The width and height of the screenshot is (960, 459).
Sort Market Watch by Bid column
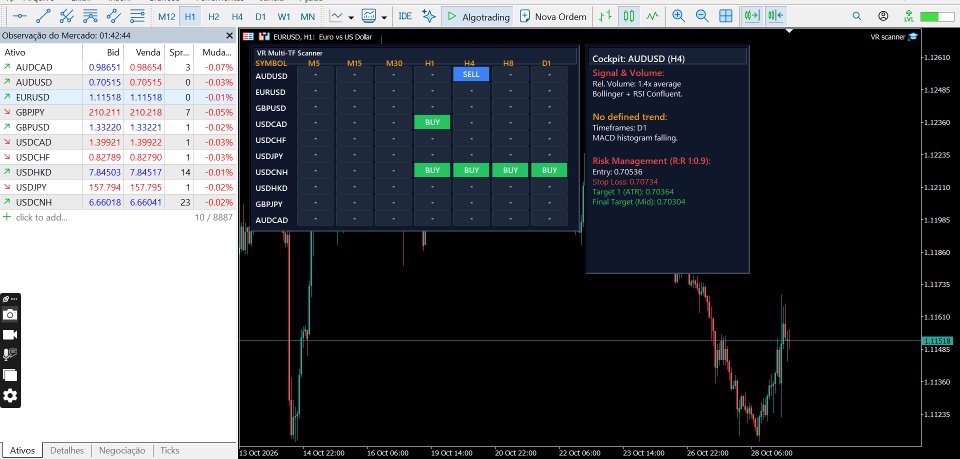pos(103,52)
